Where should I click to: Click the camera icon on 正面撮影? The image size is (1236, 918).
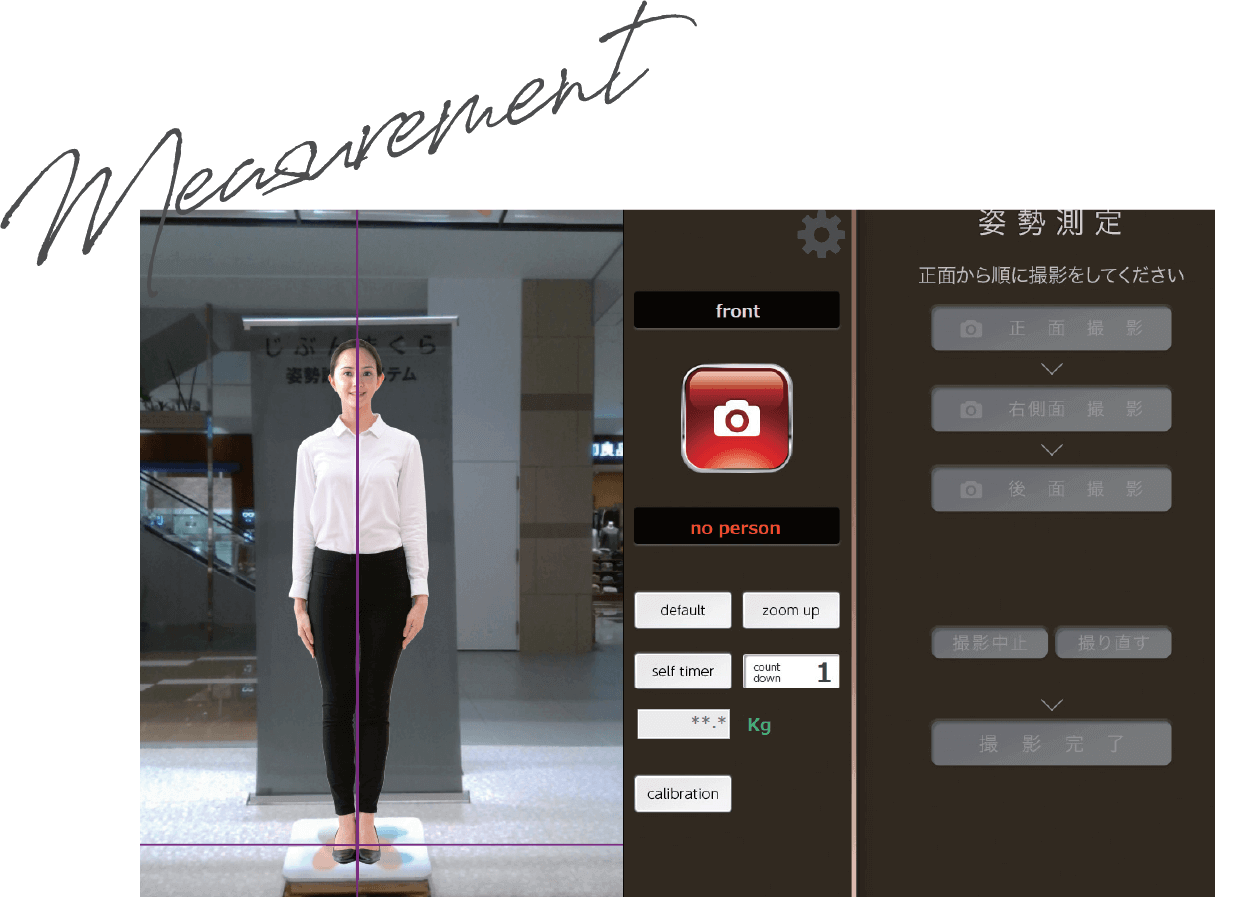point(970,329)
